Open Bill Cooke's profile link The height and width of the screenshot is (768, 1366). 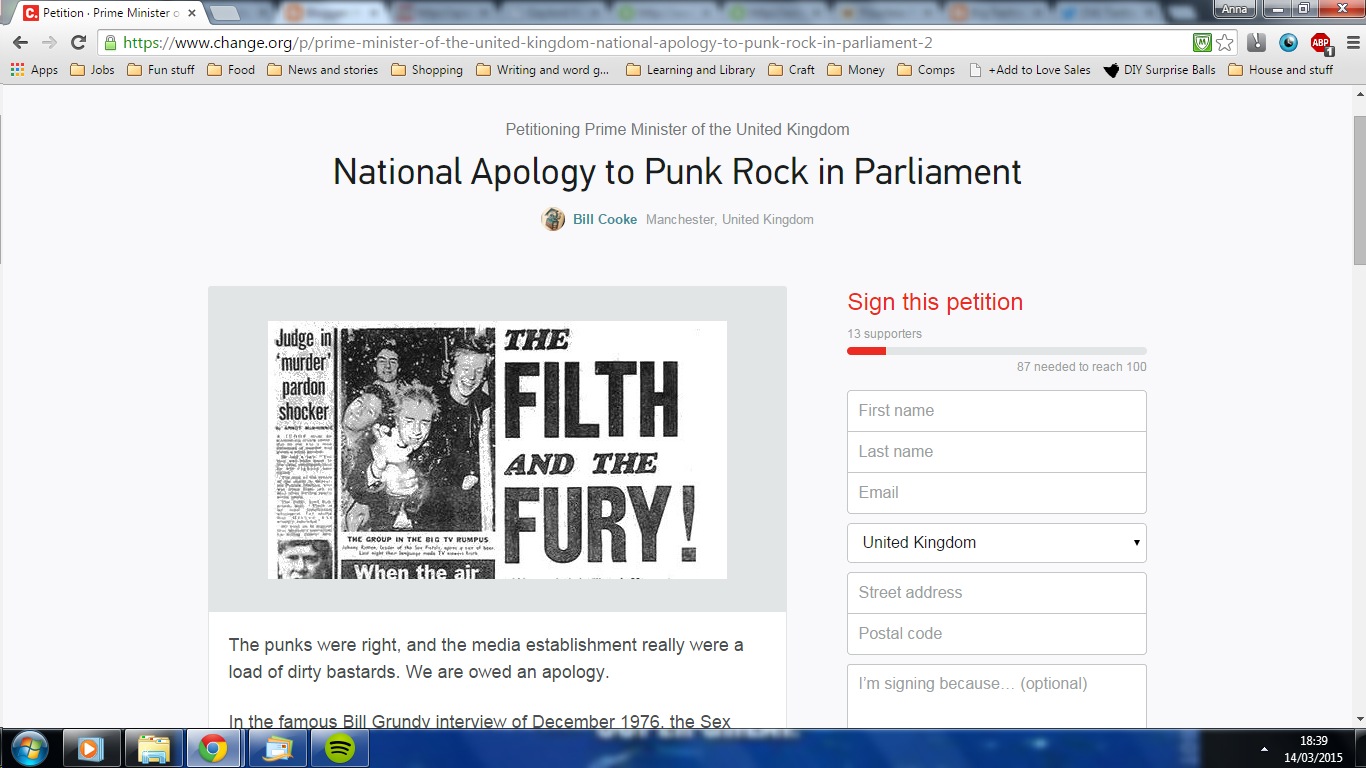pyautogui.click(x=605, y=219)
